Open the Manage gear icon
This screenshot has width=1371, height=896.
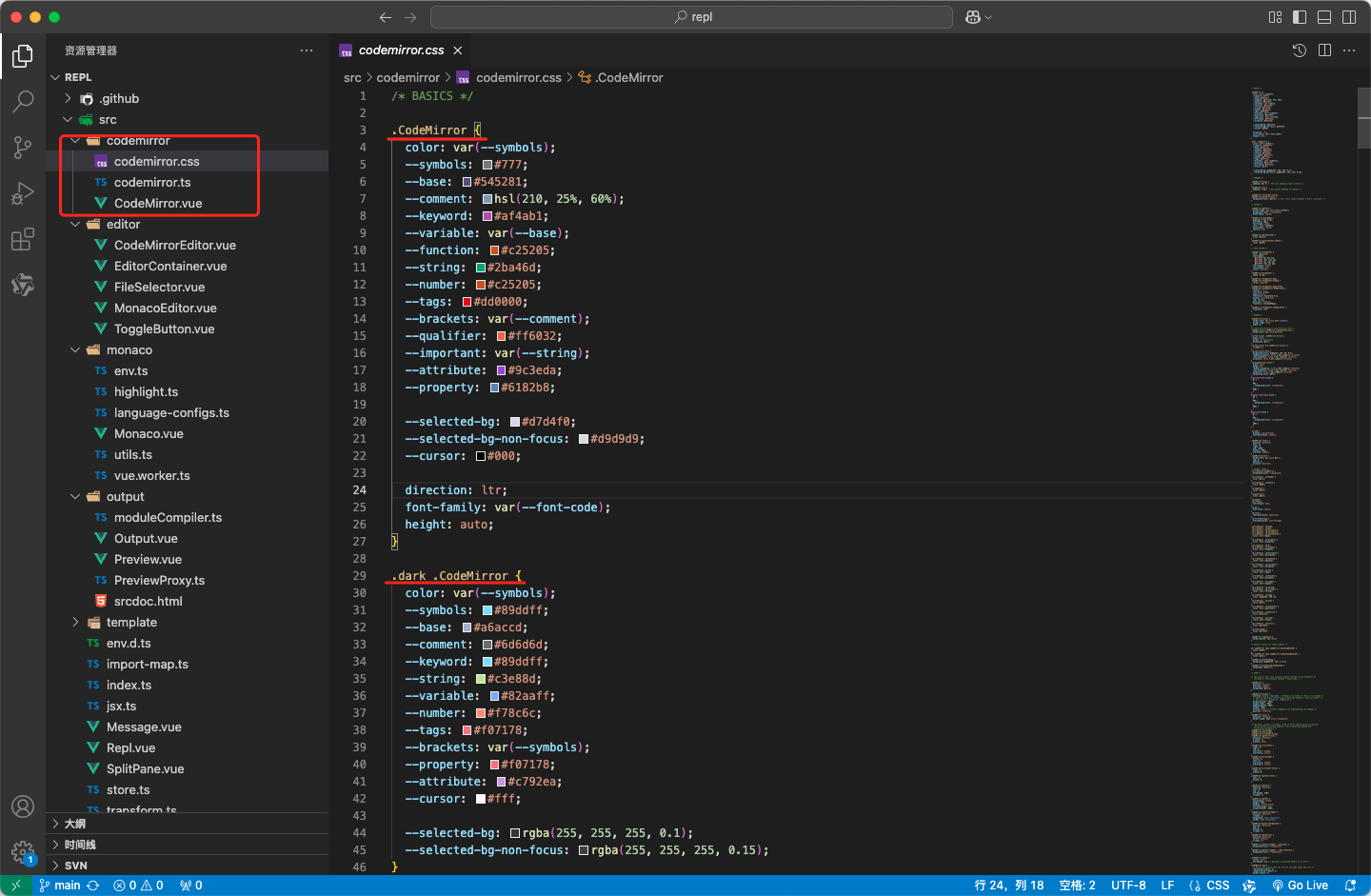tap(23, 852)
